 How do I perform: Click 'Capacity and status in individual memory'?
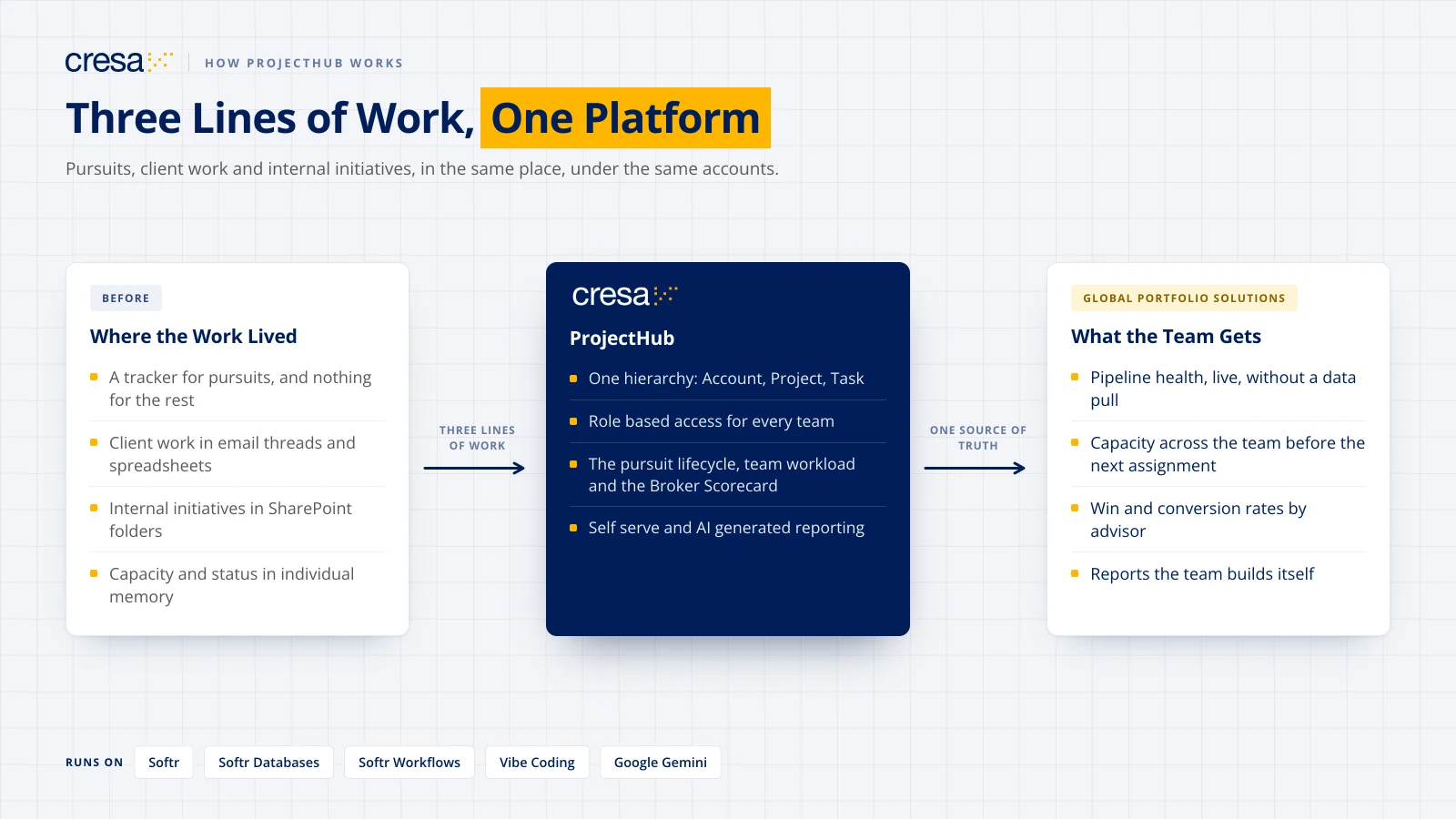[x=231, y=585]
